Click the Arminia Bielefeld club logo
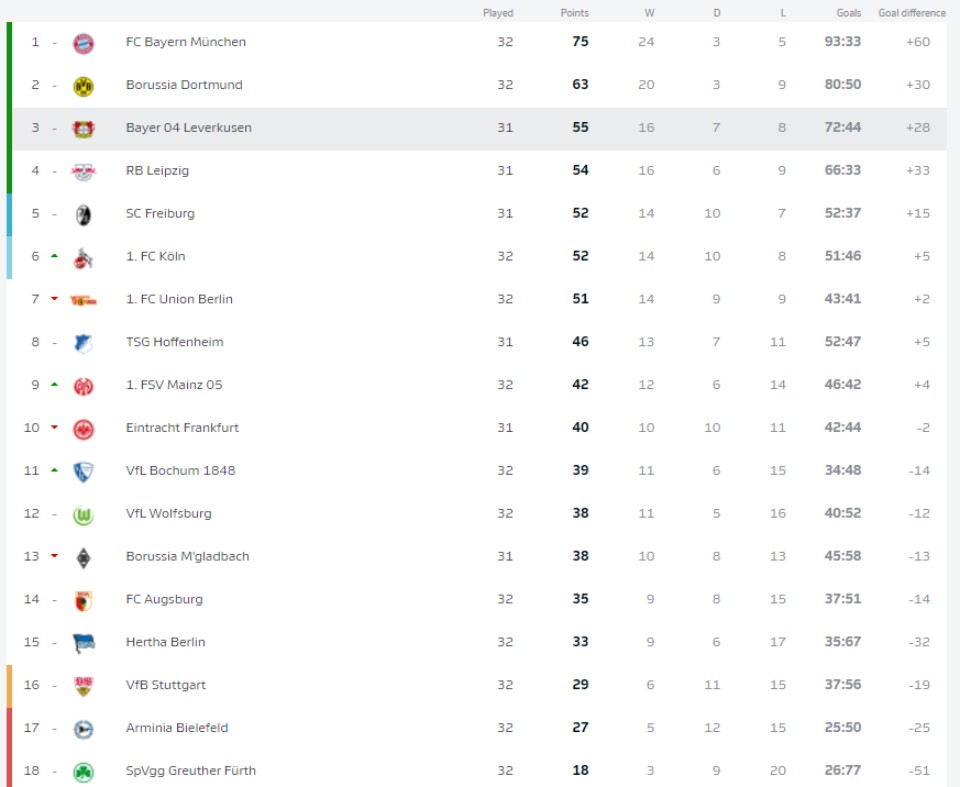Screen dimensions: 960x787 click(x=84, y=727)
